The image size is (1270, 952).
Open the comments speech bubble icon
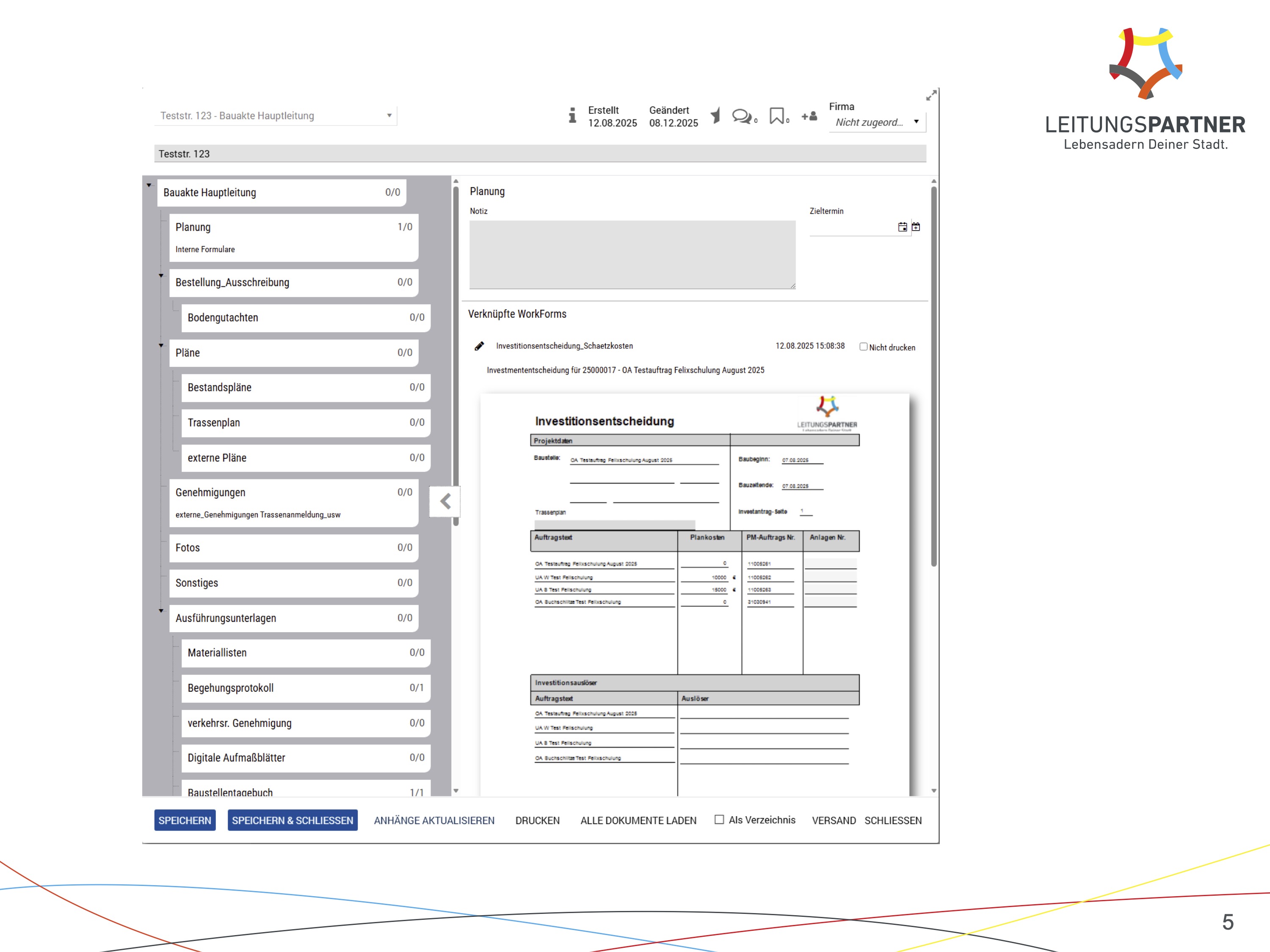point(741,116)
